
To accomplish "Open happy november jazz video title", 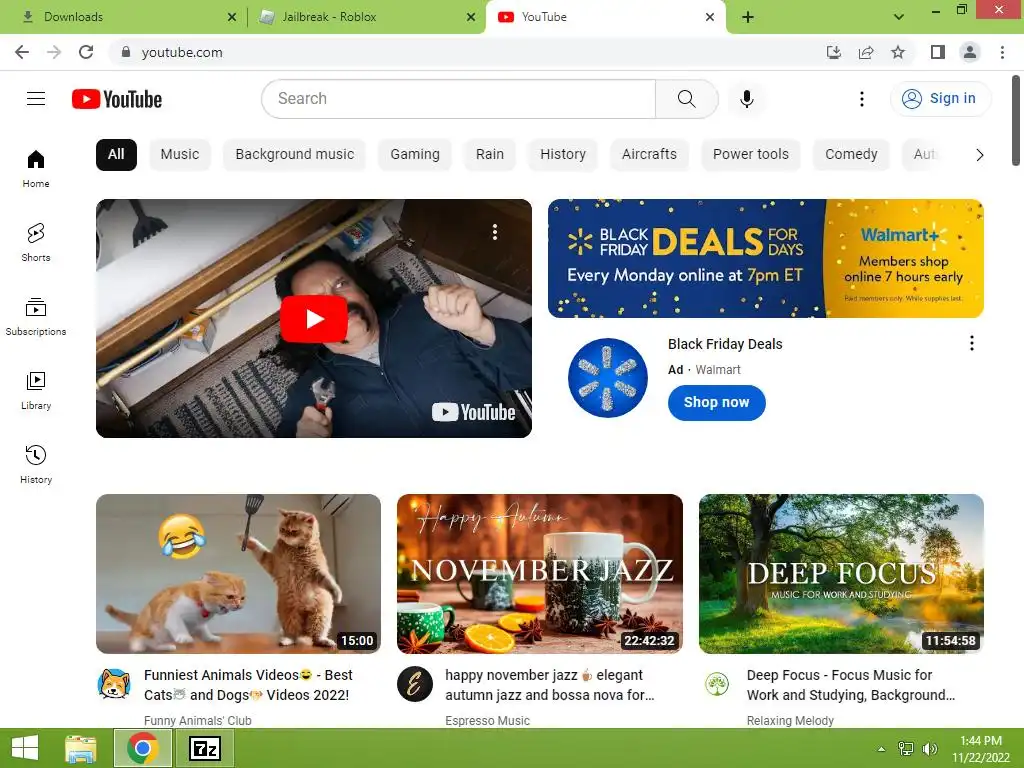I will tap(550, 685).
